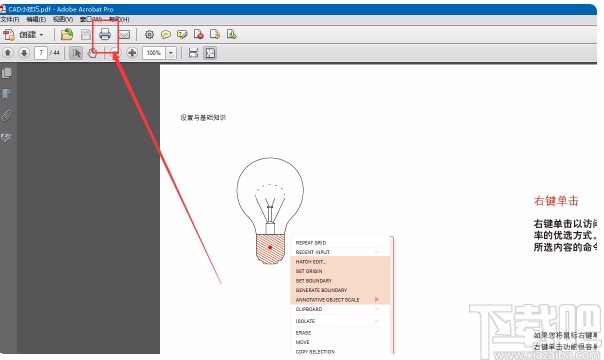Go to previous page with up arrow
This screenshot has width=604, height=360.
click(8, 53)
